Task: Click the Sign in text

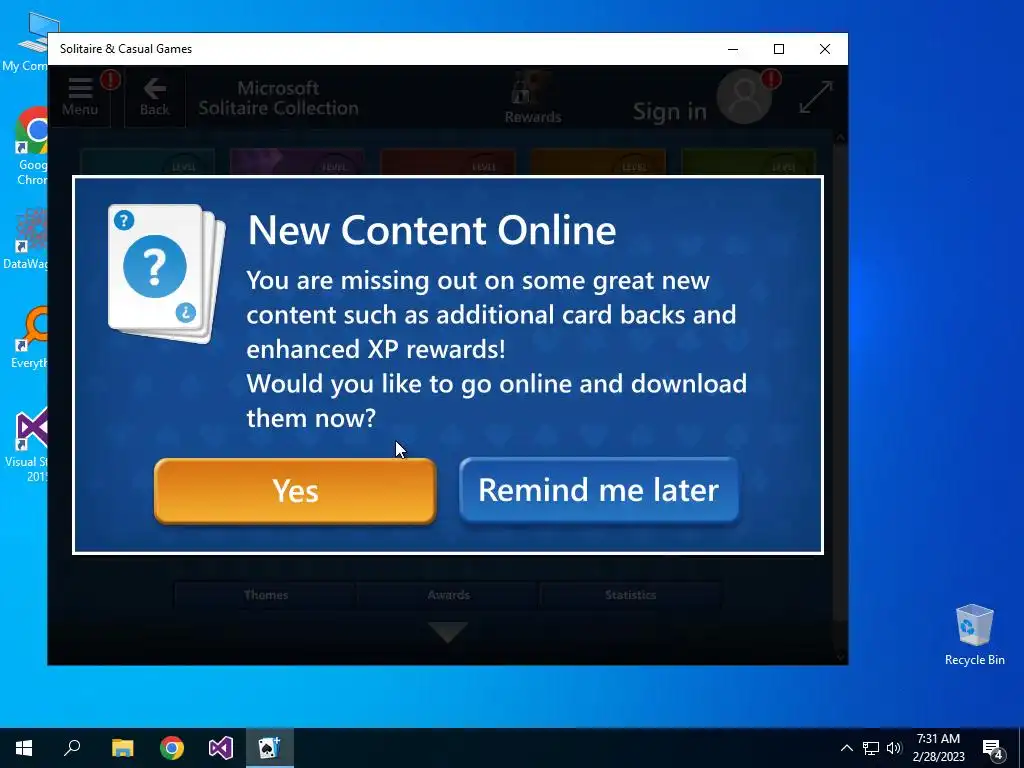Action: [669, 111]
